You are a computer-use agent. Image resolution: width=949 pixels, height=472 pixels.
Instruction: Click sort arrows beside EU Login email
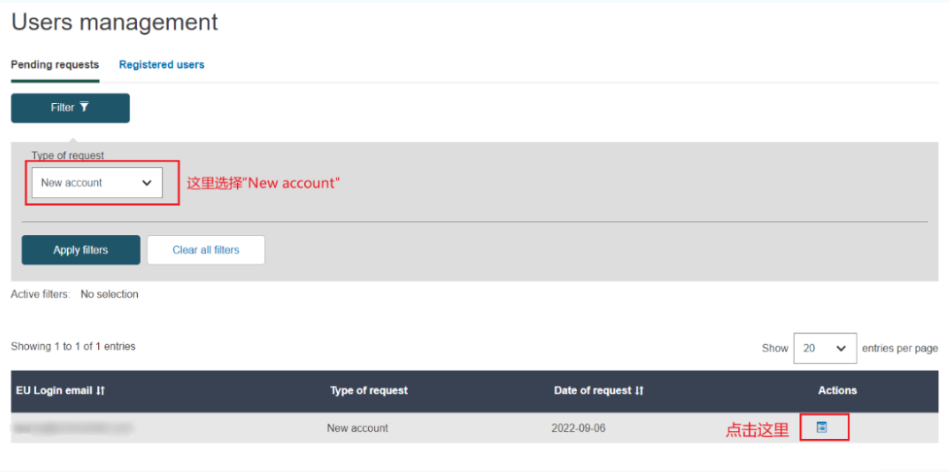point(101,390)
